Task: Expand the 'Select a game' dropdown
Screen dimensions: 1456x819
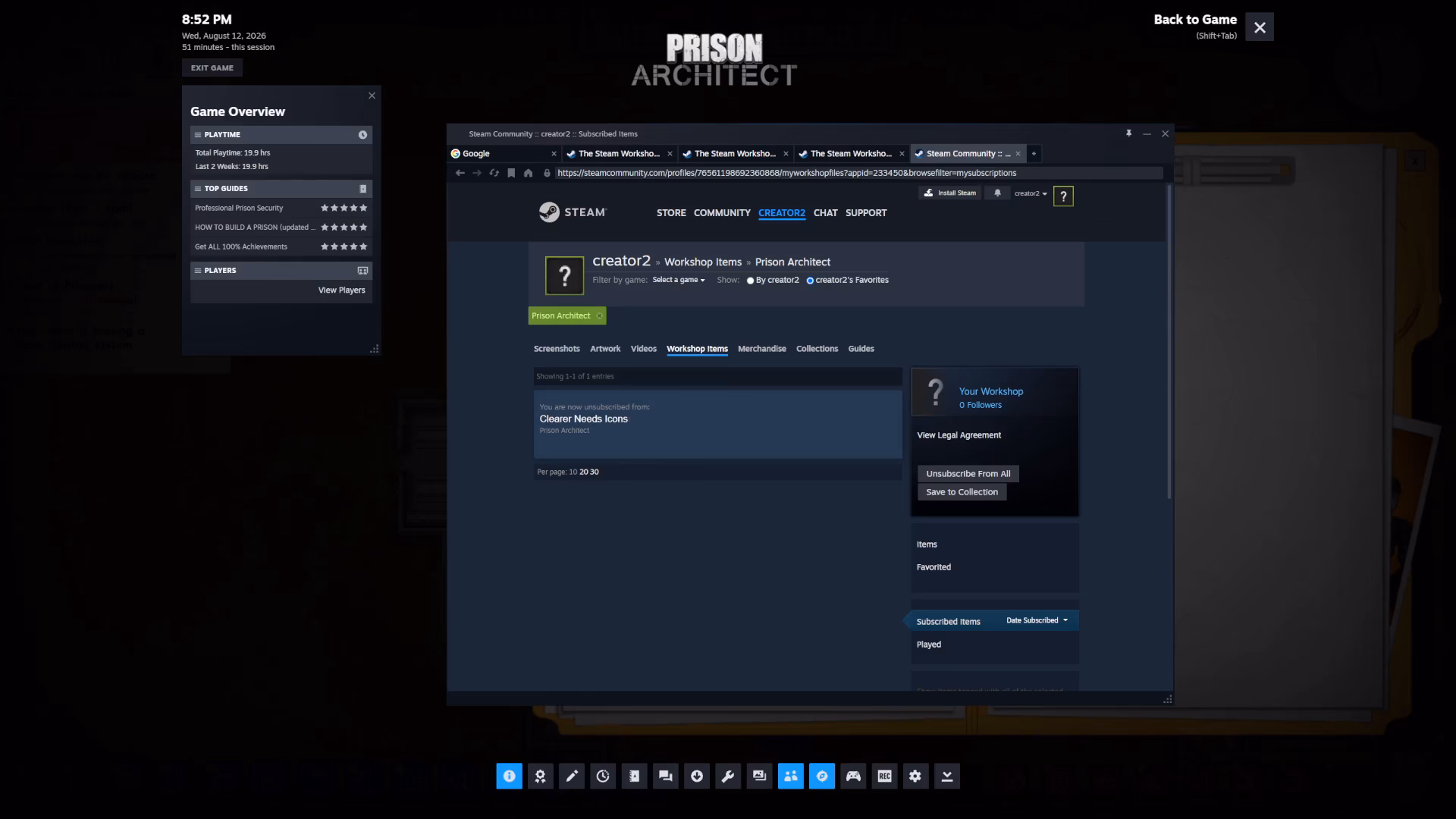Action: coord(679,280)
